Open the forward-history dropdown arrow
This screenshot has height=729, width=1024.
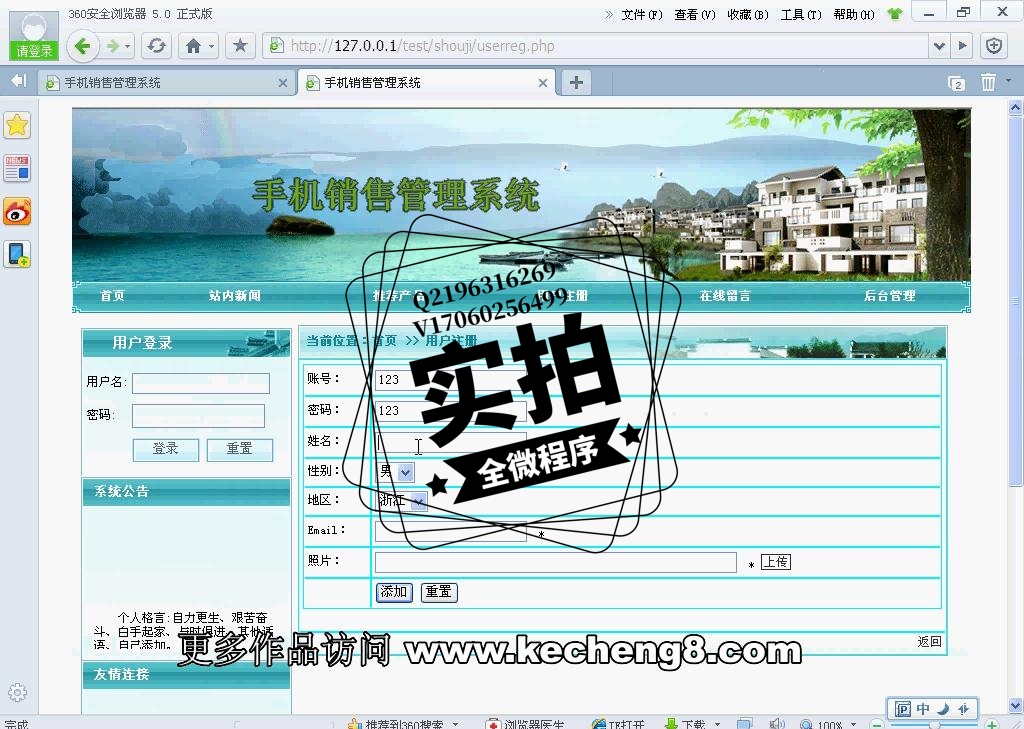click(x=127, y=46)
